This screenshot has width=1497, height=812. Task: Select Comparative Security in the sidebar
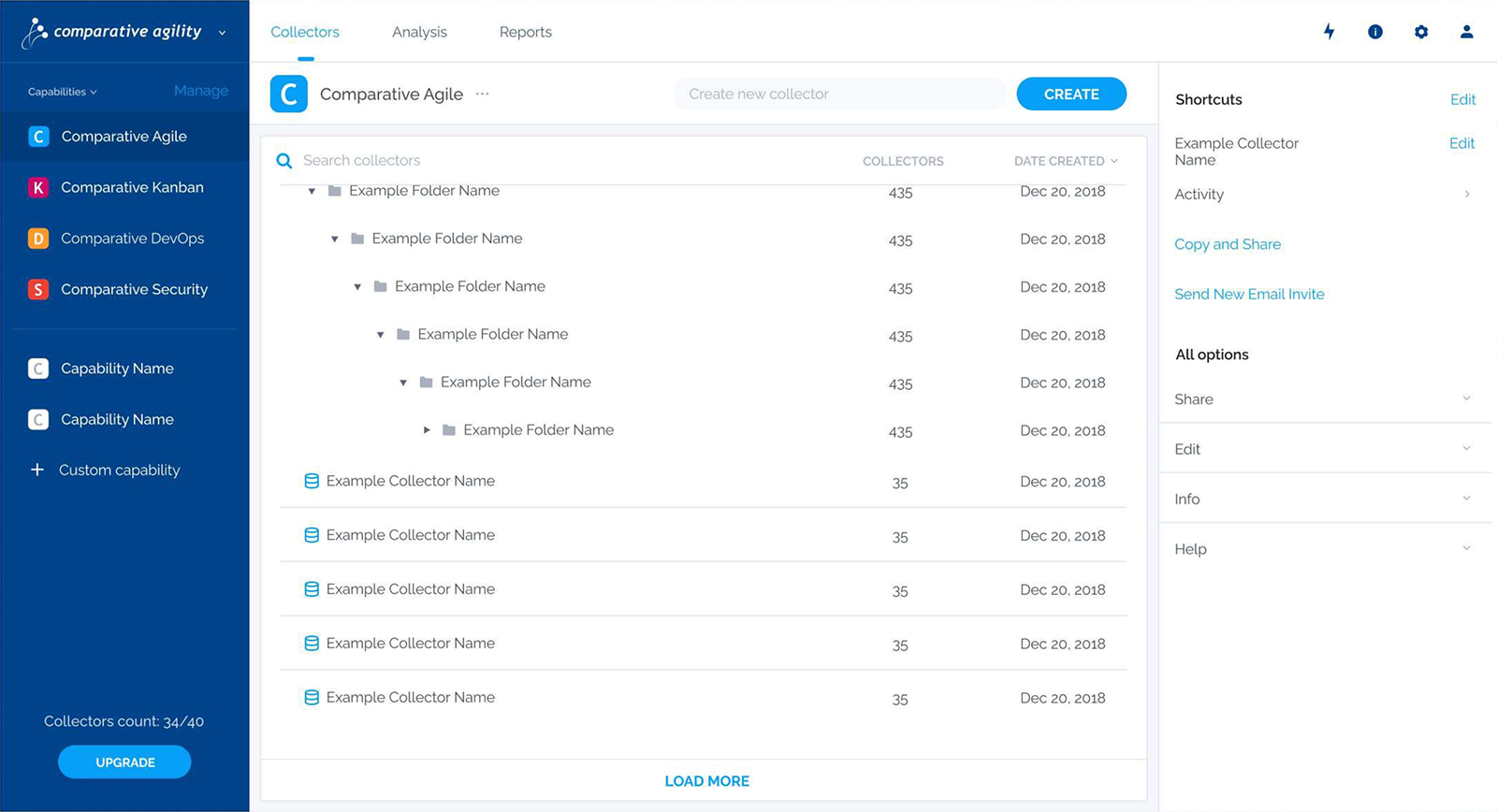(x=134, y=289)
